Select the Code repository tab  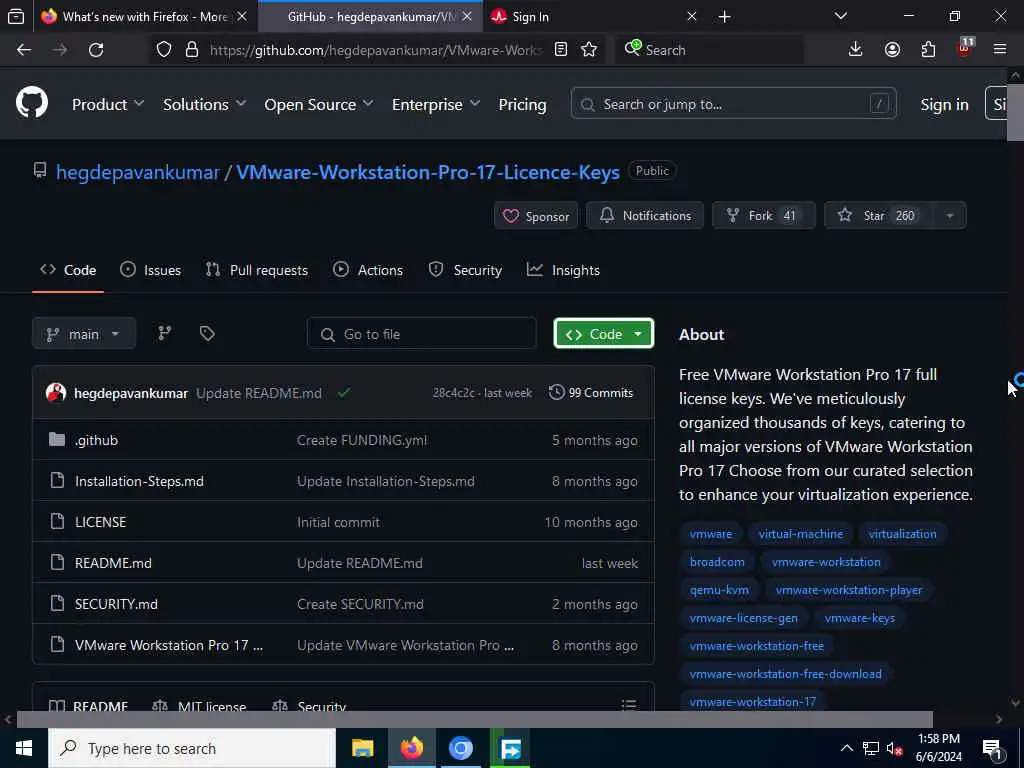(68, 270)
